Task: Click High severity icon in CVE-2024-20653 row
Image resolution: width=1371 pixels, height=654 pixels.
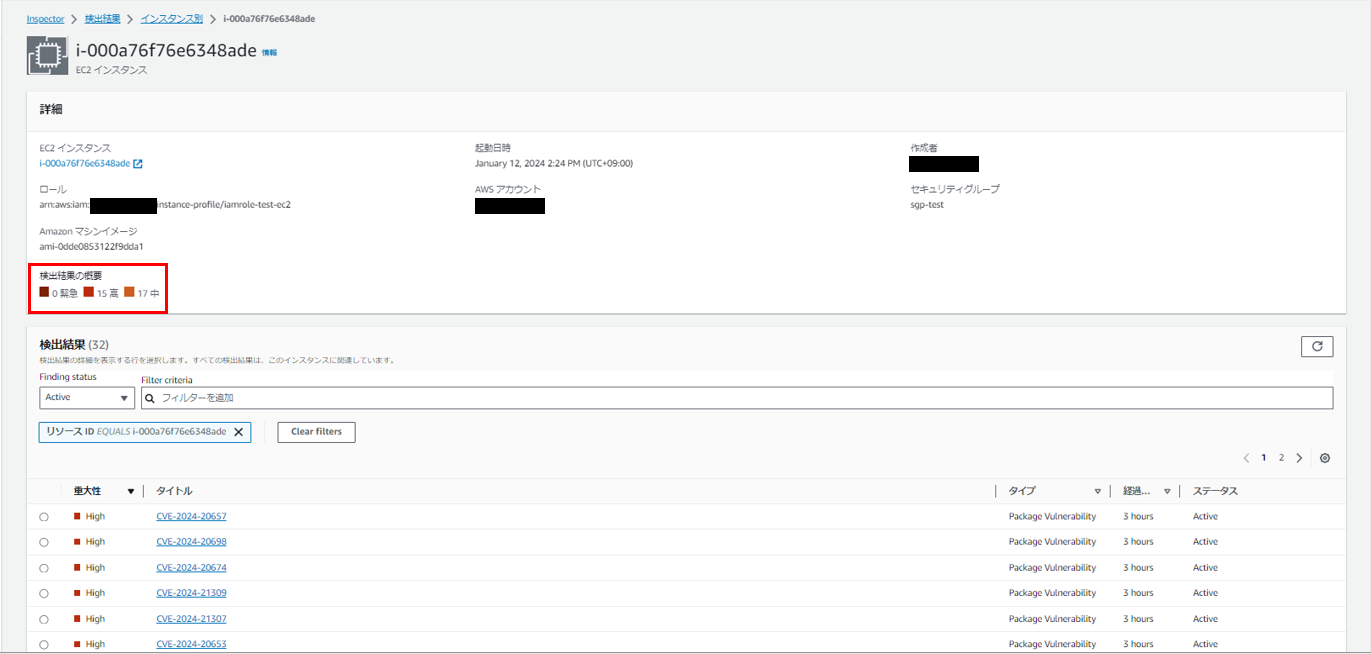Action: 77,644
